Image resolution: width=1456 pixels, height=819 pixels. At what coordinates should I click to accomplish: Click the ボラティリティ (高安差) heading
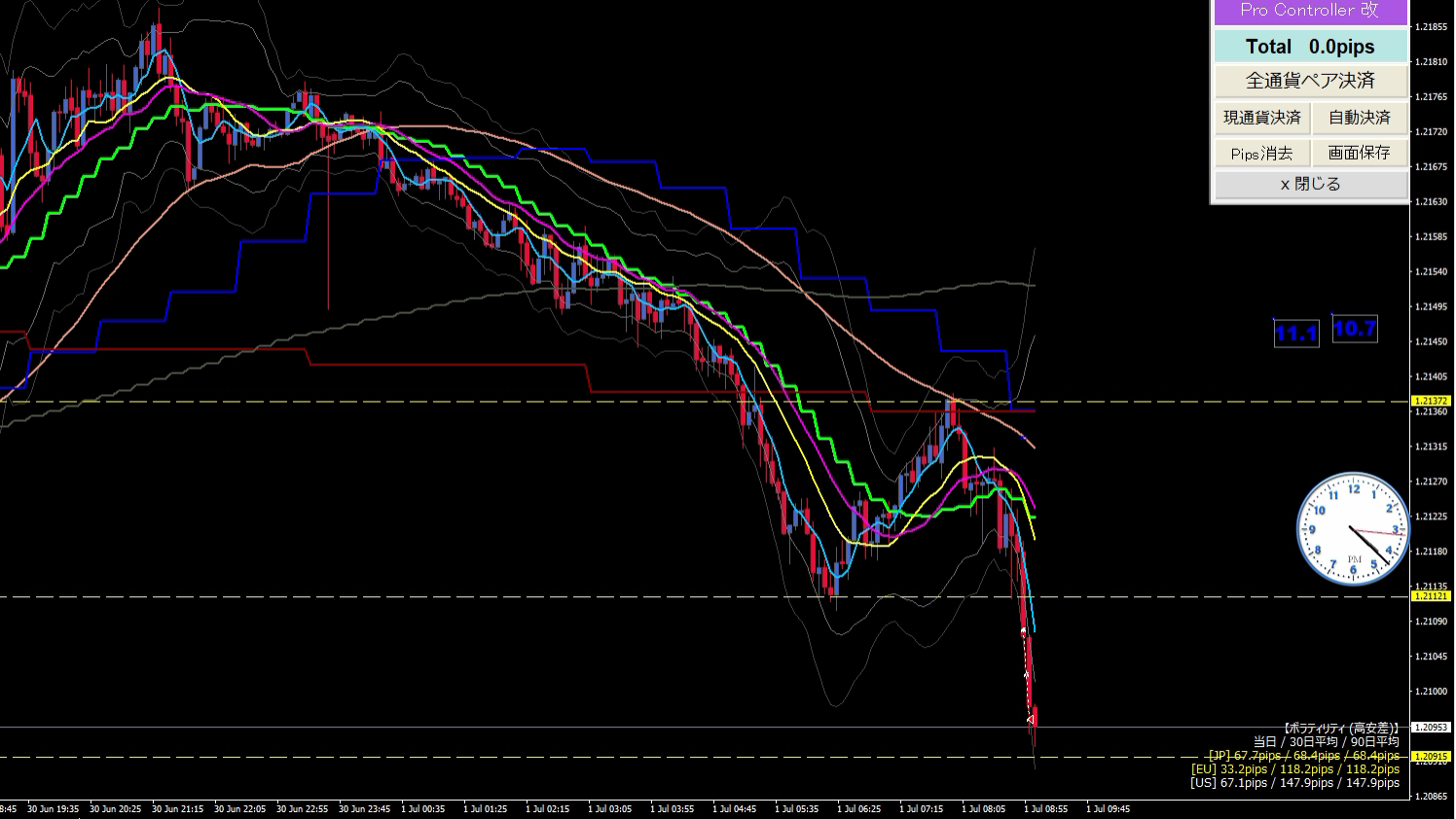1340,729
